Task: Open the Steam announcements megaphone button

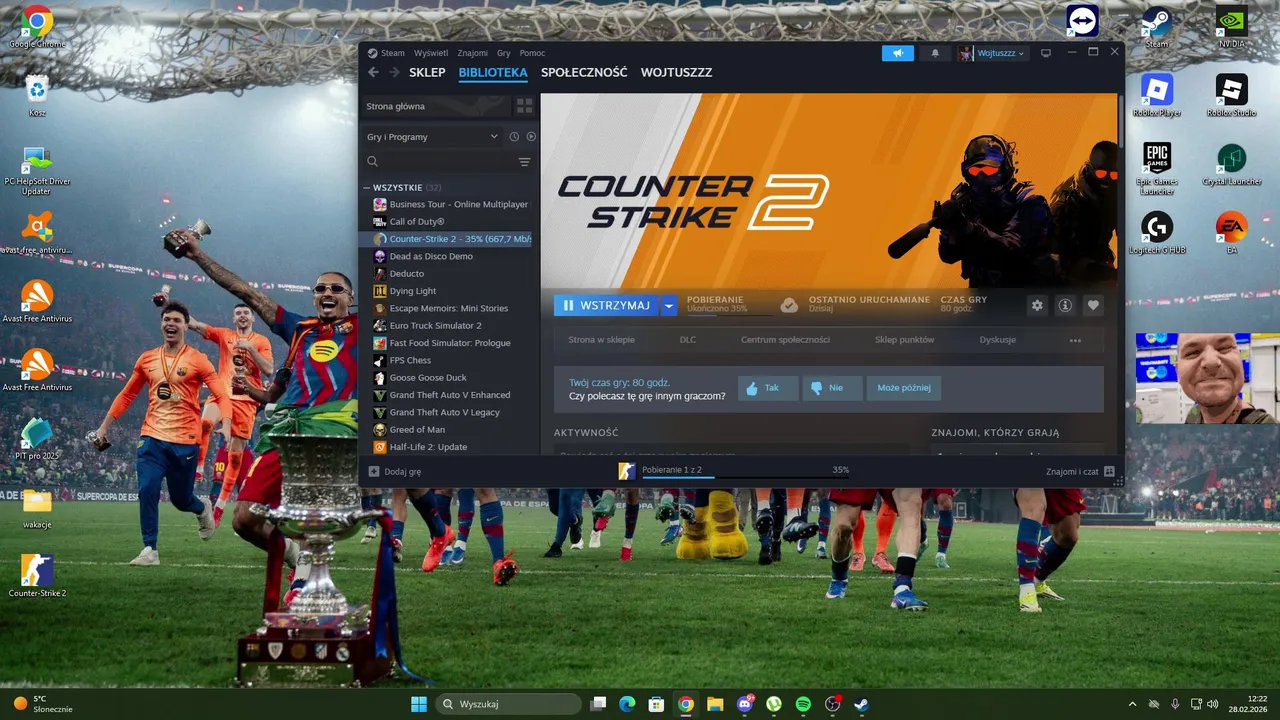Action: click(898, 53)
